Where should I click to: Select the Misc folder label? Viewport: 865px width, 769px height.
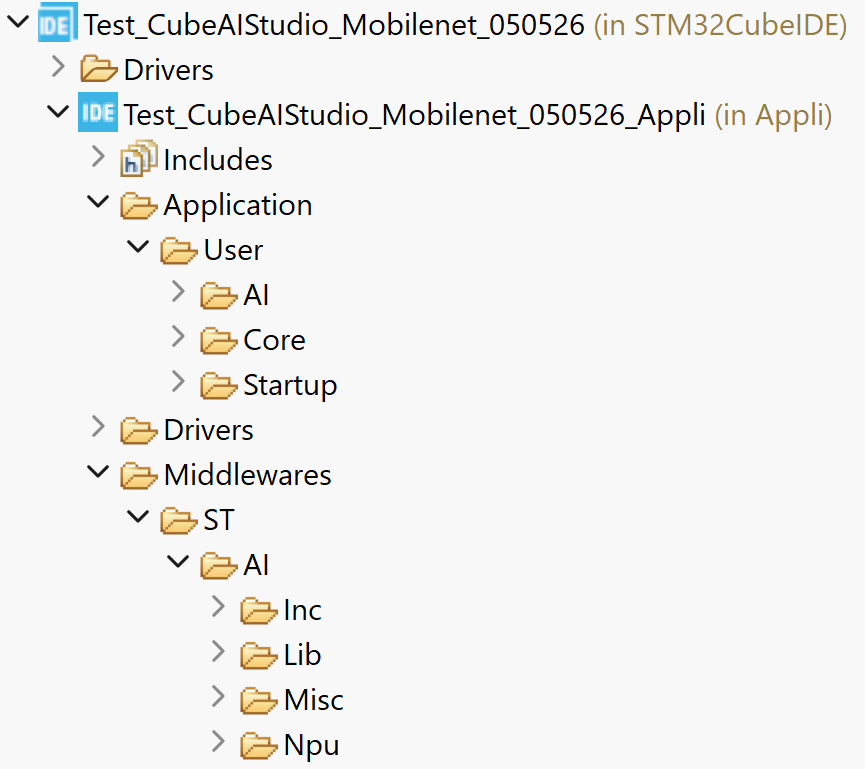click(313, 700)
